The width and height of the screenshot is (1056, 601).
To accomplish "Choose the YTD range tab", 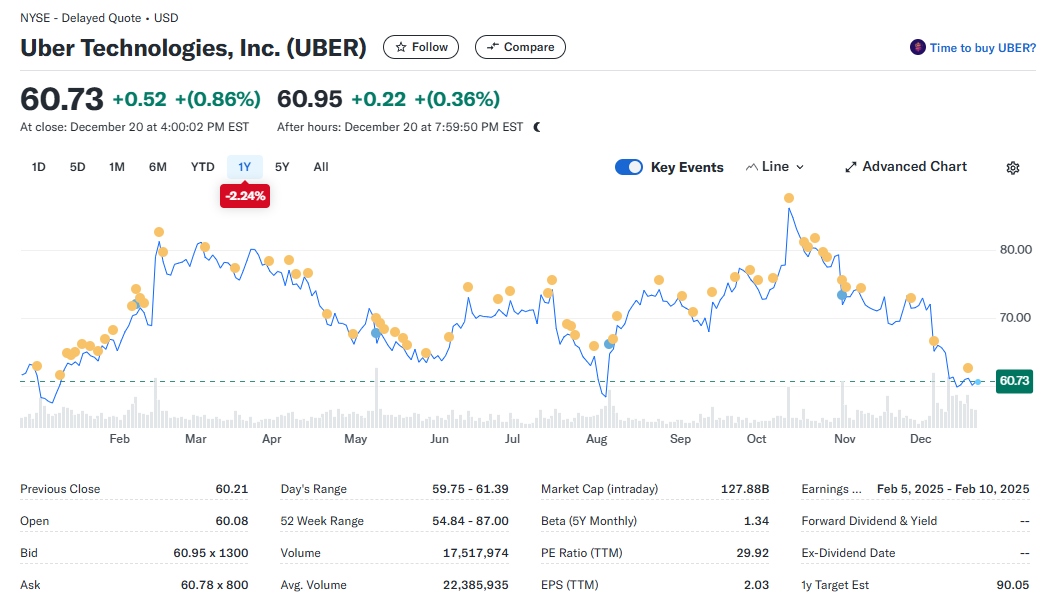I will [x=202, y=167].
